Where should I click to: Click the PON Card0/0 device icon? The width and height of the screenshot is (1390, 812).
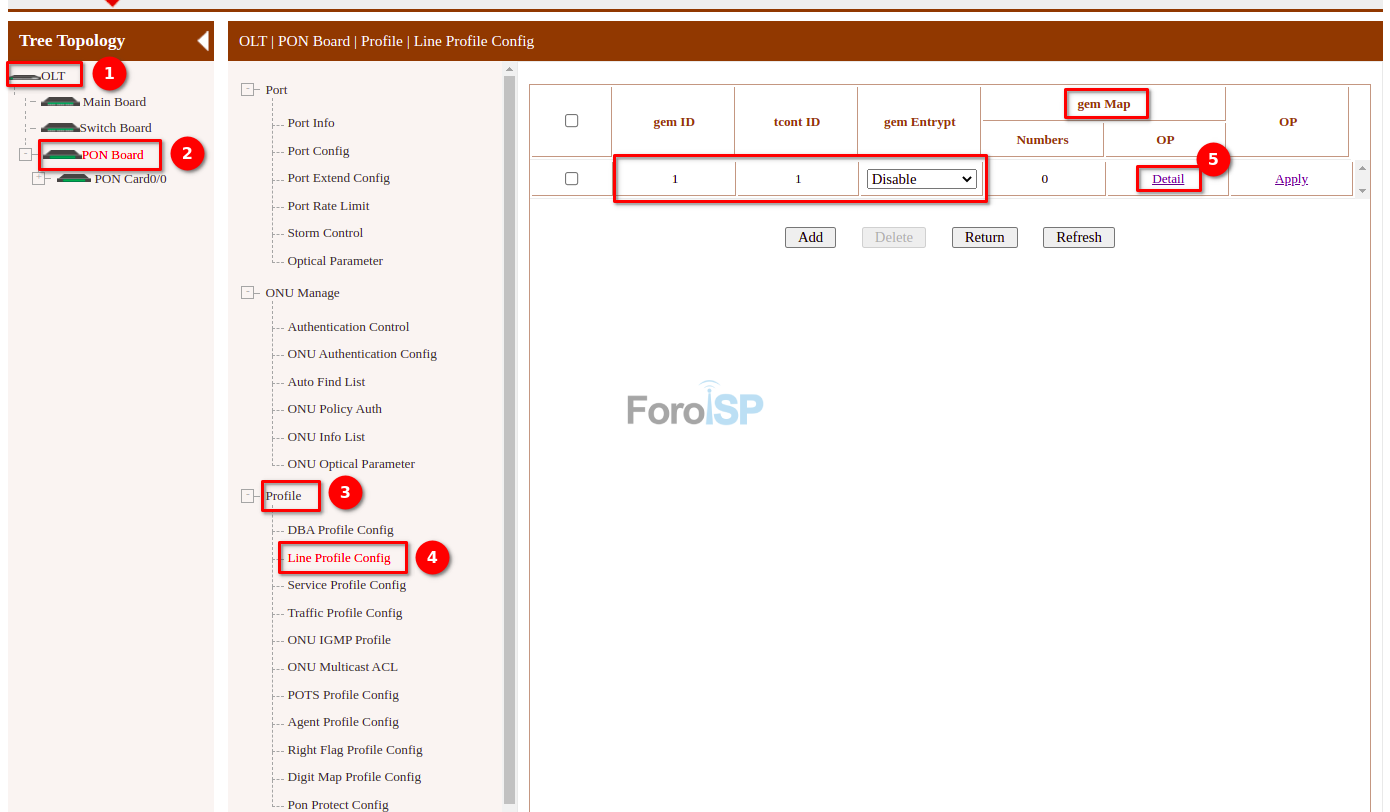tap(74, 179)
